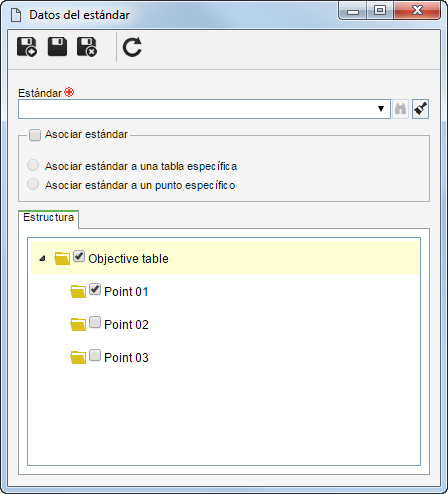Click the Save and exit icon
448x494 pixels.
point(87,47)
